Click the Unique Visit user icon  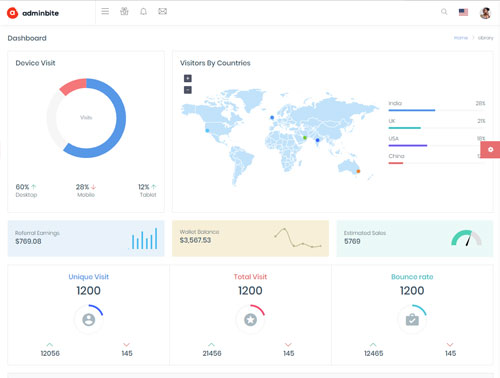[89, 320]
